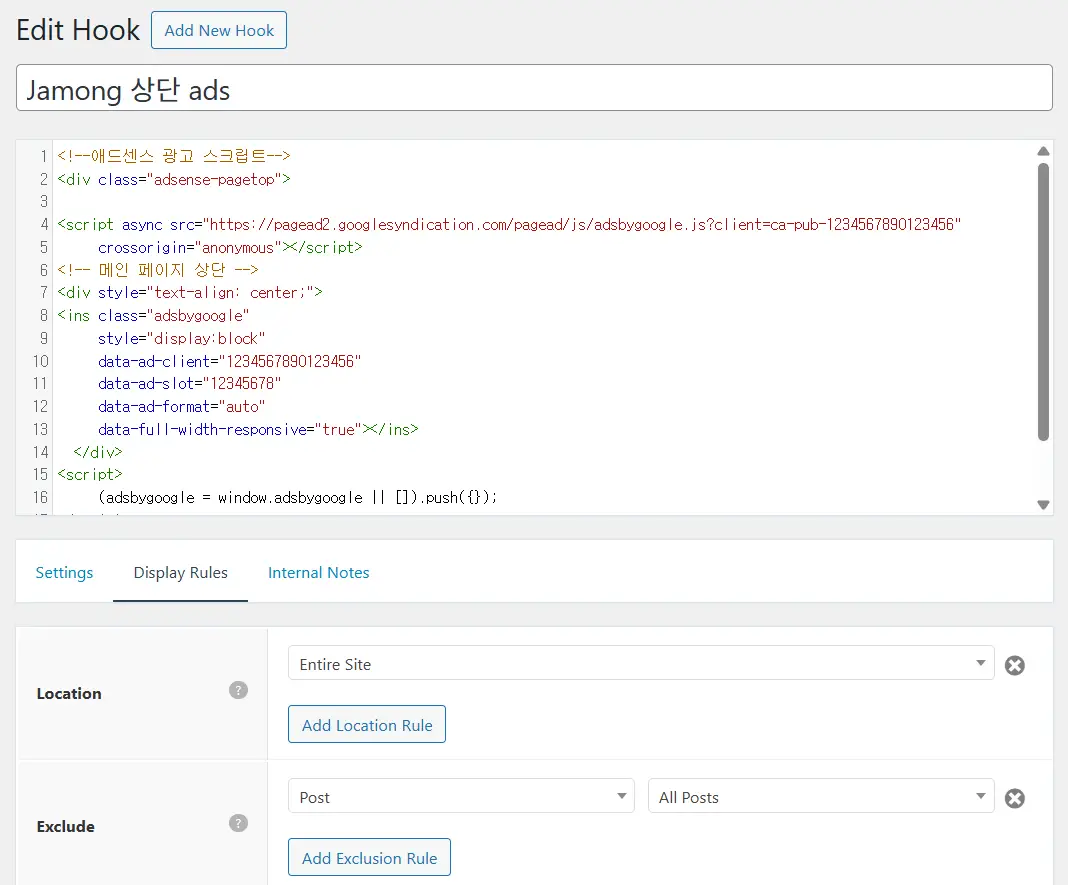Click Add Exclusion Rule button

(369, 858)
